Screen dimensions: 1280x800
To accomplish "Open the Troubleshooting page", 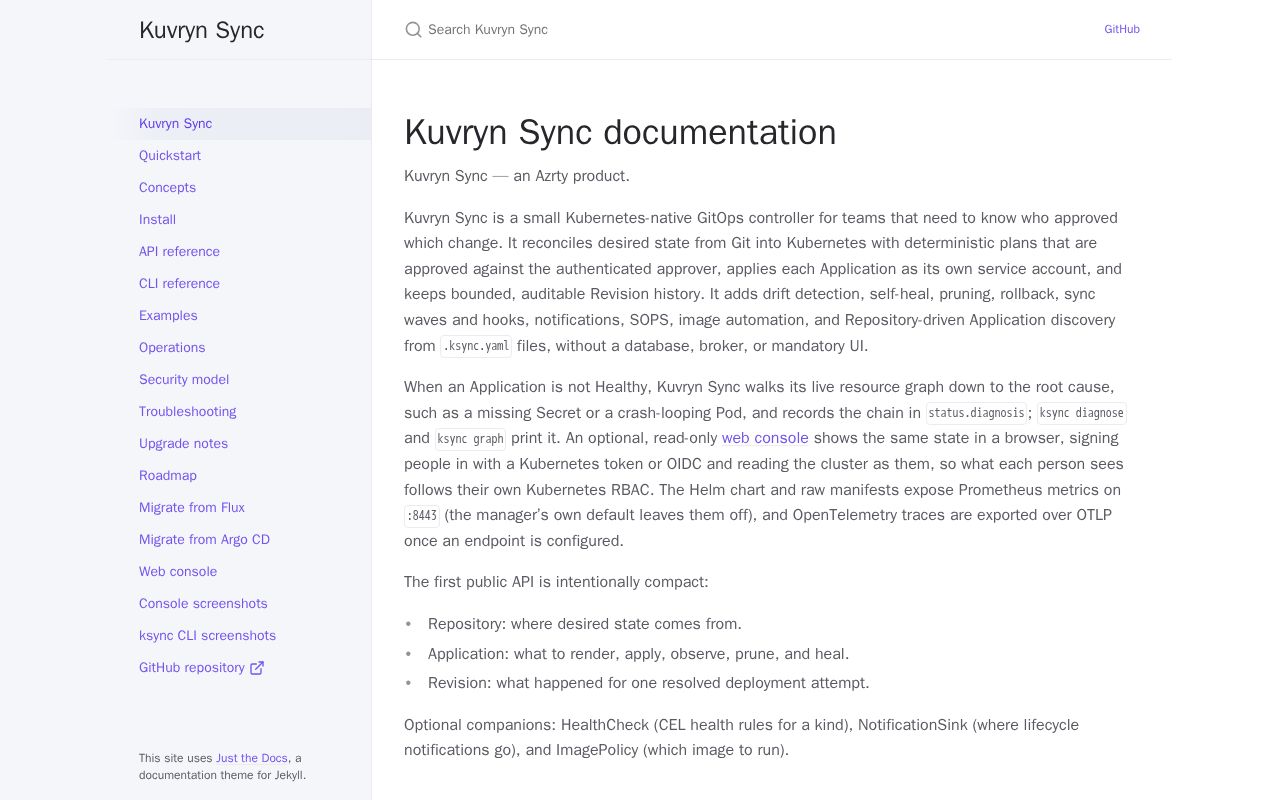I will [x=188, y=412].
